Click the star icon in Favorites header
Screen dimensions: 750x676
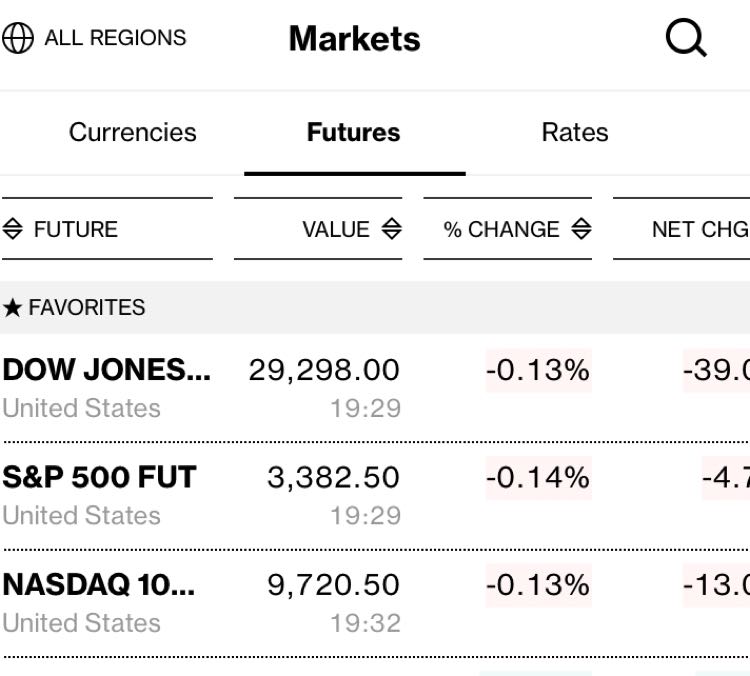(x=12, y=308)
